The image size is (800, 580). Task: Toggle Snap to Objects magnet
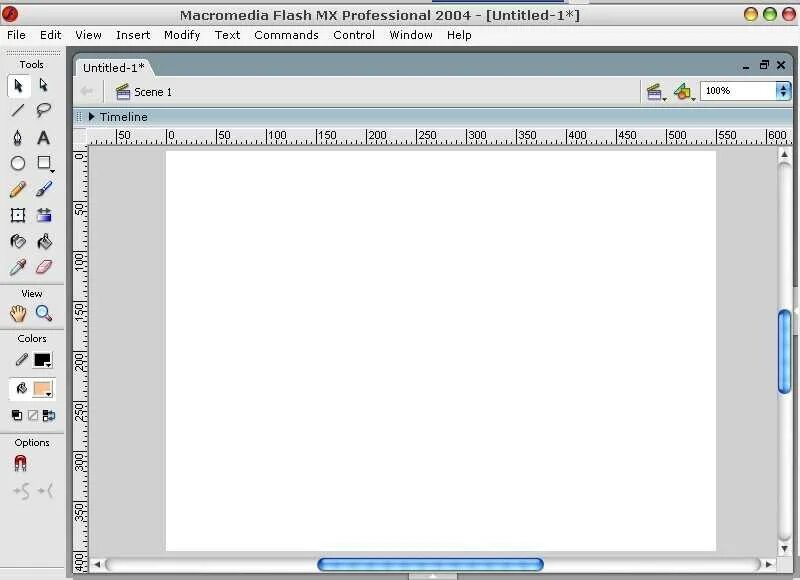click(20, 463)
